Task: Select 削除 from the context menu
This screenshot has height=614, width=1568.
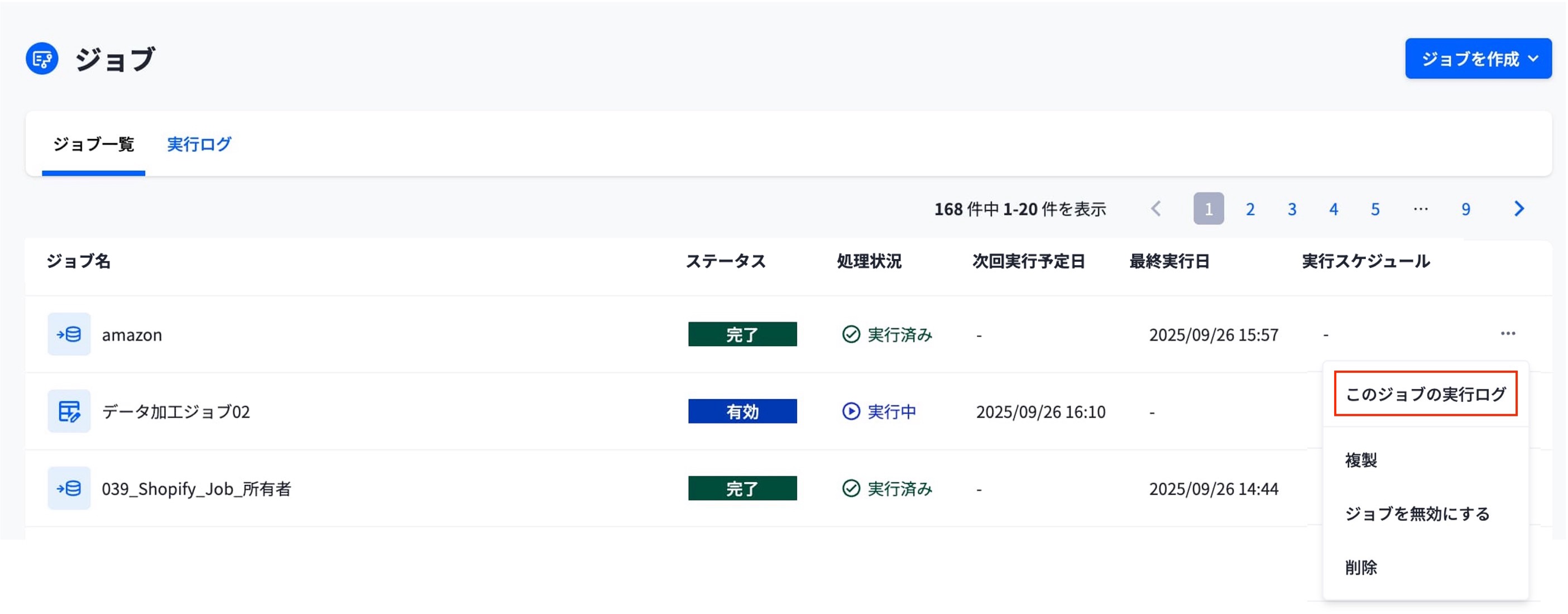Action: tap(1361, 568)
